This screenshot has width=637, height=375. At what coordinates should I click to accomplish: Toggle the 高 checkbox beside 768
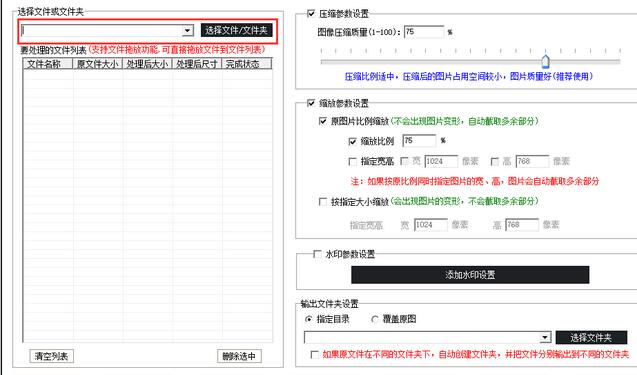(x=494, y=161)
